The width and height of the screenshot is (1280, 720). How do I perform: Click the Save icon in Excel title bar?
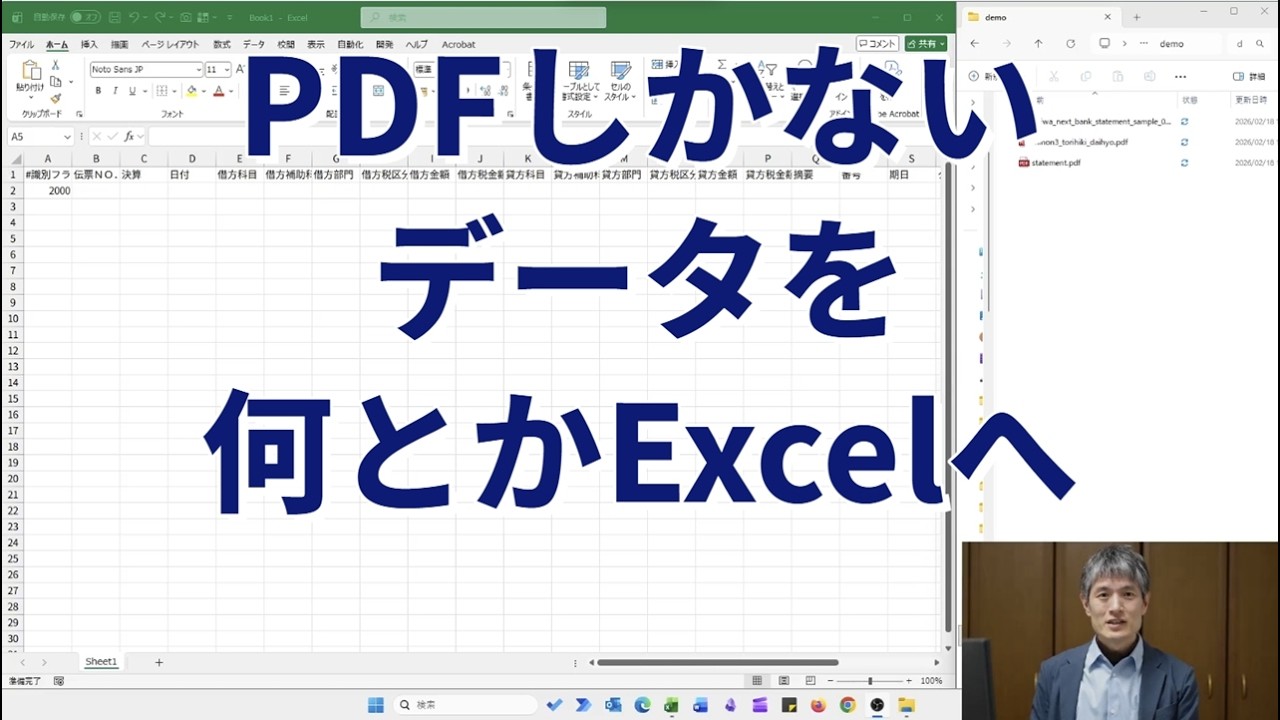(x=113, y=17)
